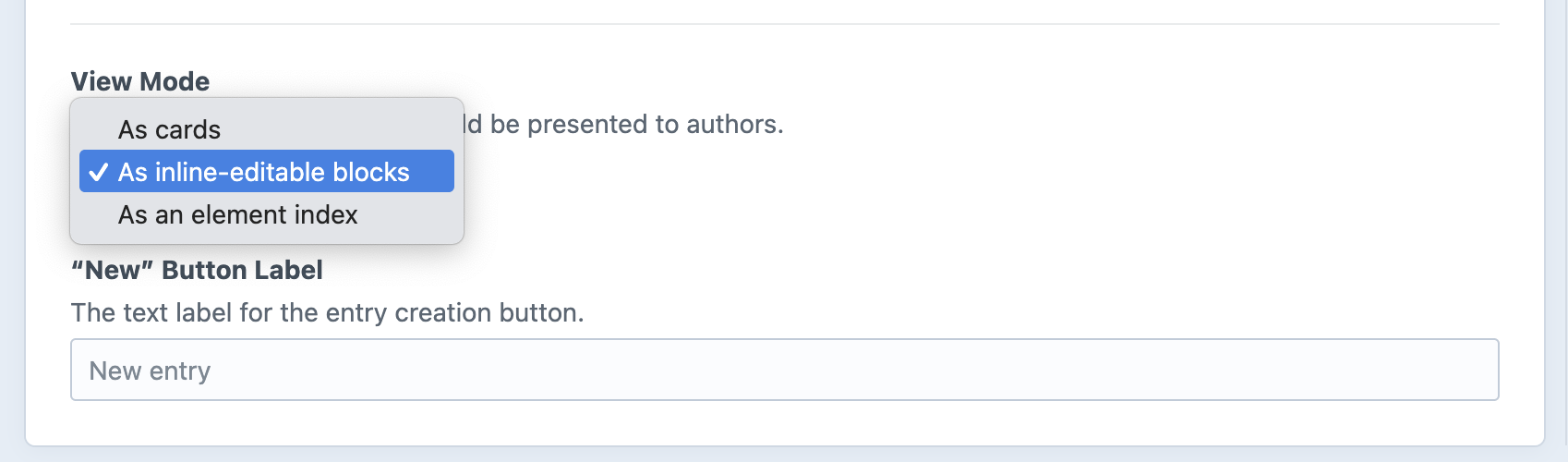Image resolution: width=1568 pixels, height=462 pixels.
Task: Click the "View Mode" field heading
Action: click(140, 81)
